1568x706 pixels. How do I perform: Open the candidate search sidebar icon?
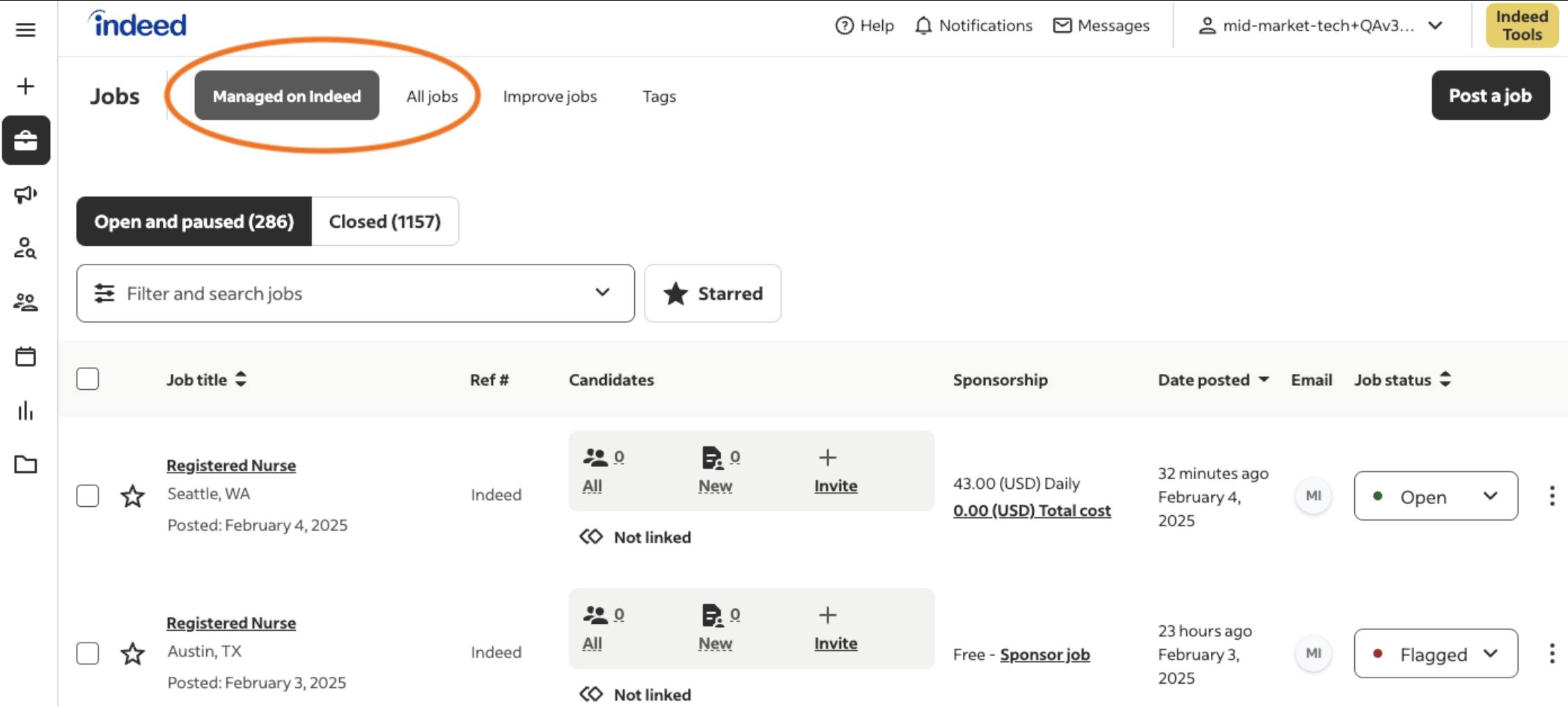click(x=26, y=248)
